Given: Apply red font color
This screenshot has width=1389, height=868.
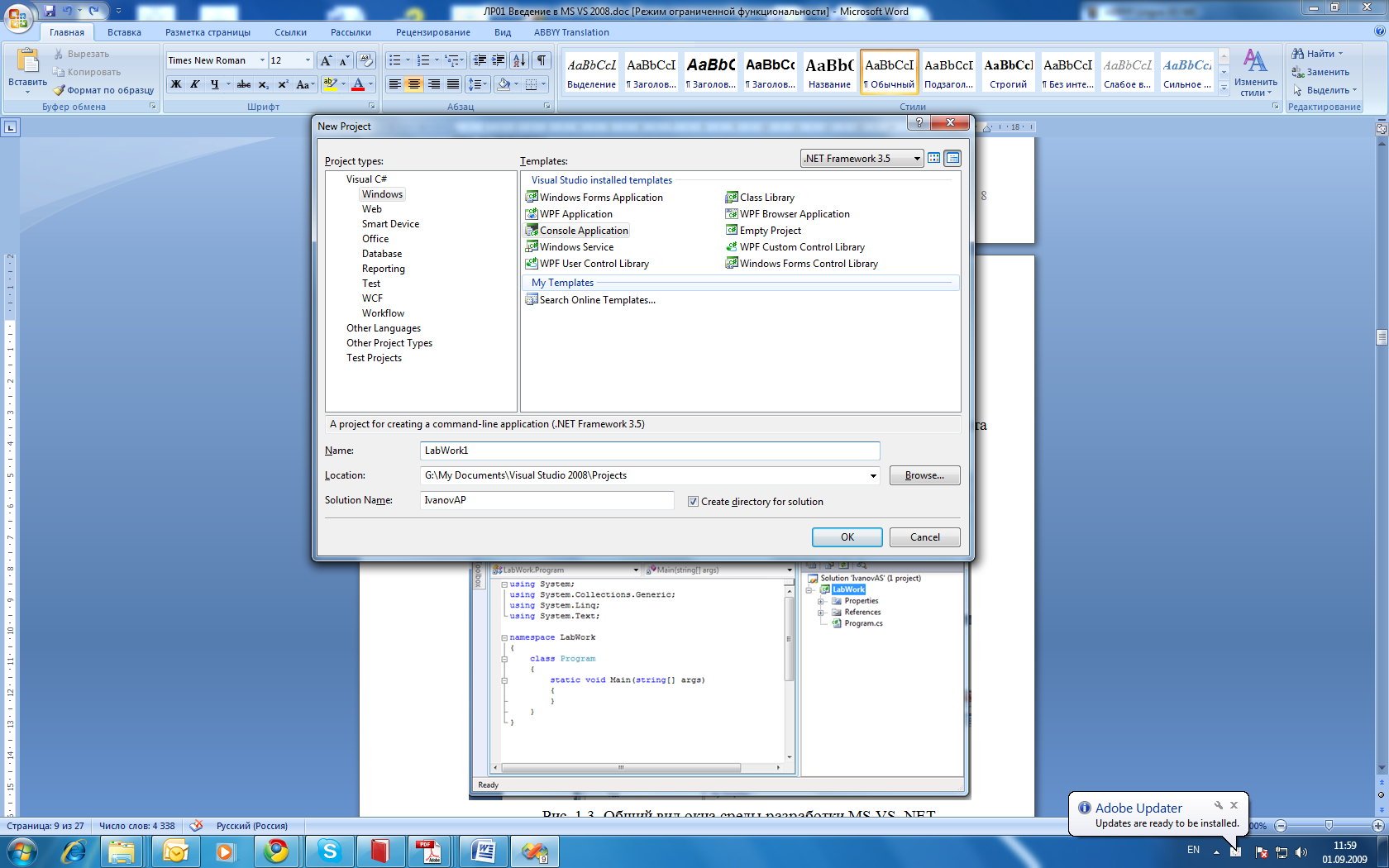Looking at the screenshot, I should (358, 84).
